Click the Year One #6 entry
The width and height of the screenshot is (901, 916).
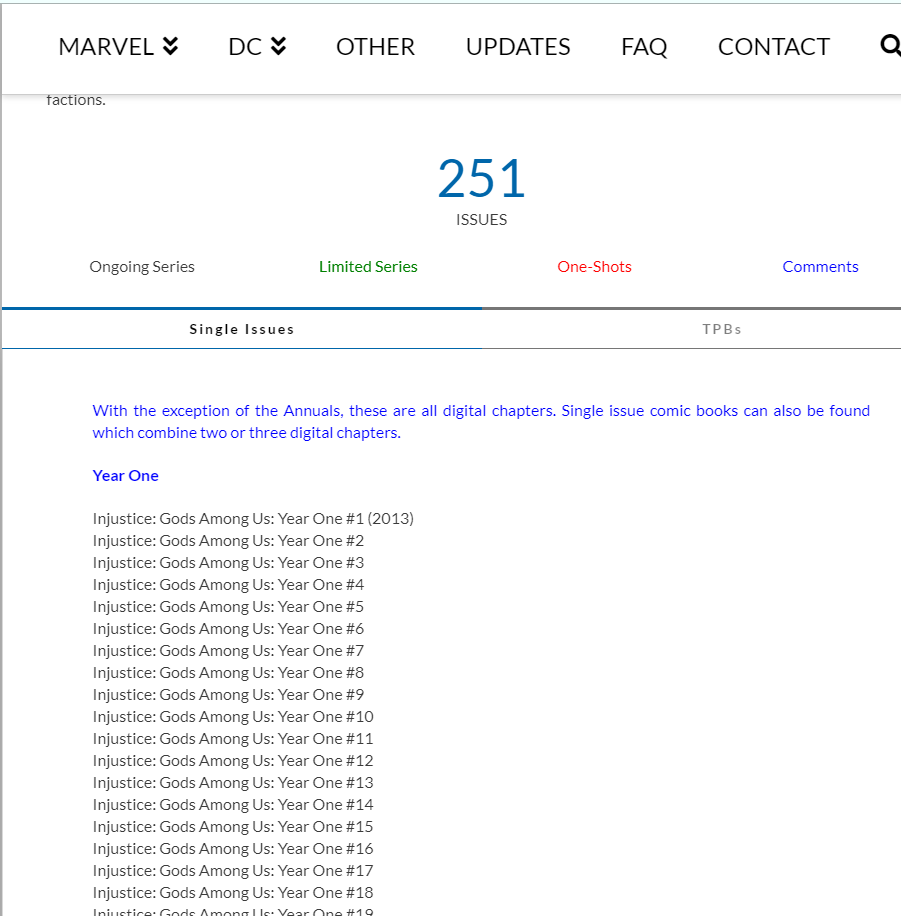click(228, 629)
